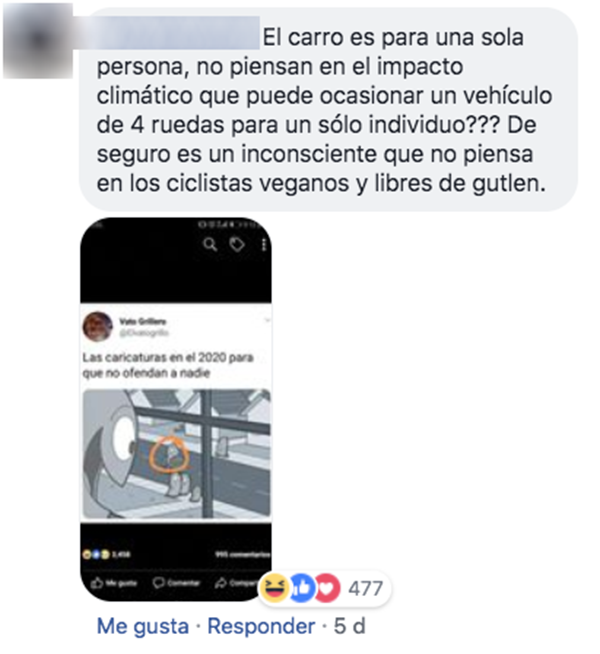Click the blue thumbs-up reaction icon
600x654 pixels.
(x=302, y=588)
